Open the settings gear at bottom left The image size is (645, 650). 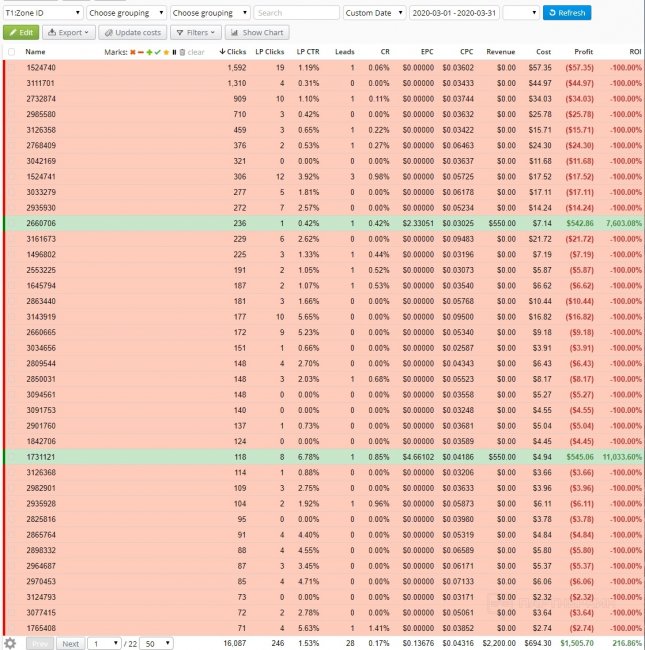pos(10,643)
